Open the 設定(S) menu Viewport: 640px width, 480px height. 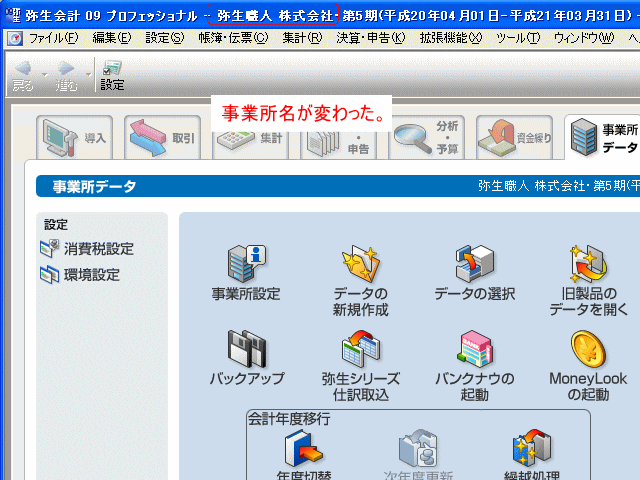165,38
